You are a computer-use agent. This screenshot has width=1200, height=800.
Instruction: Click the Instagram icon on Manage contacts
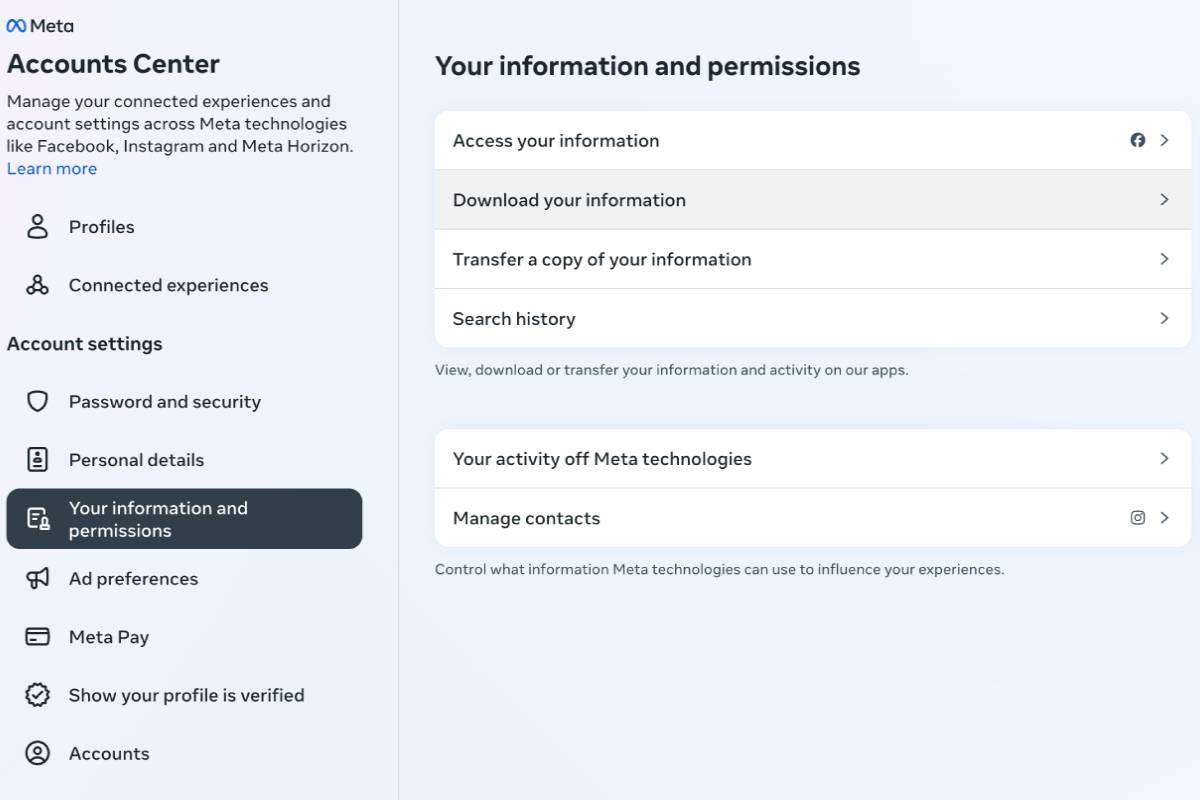pyautogui.click(x=1138, y=518)
